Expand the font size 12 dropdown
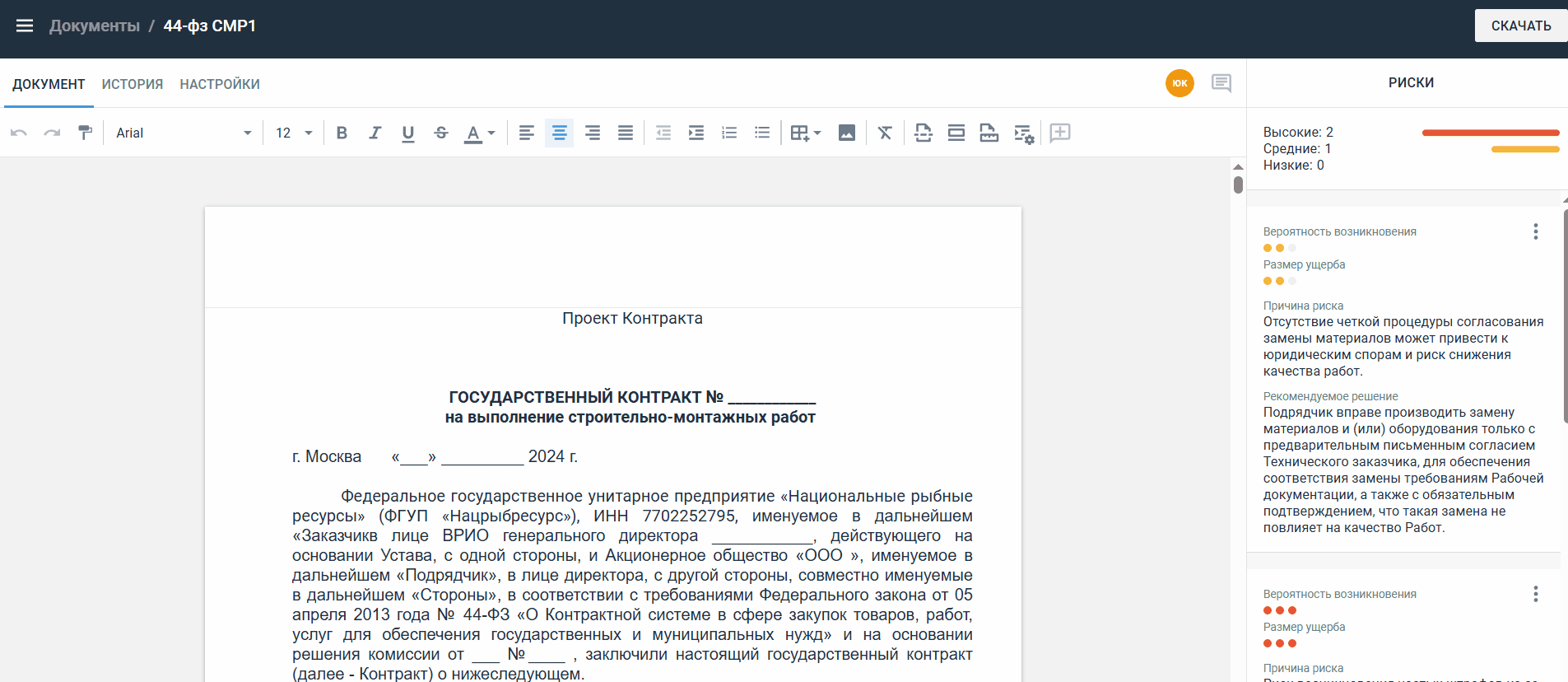Image resolution: width=1568 pixels, height=682 pixels. [x=295, y=133]
